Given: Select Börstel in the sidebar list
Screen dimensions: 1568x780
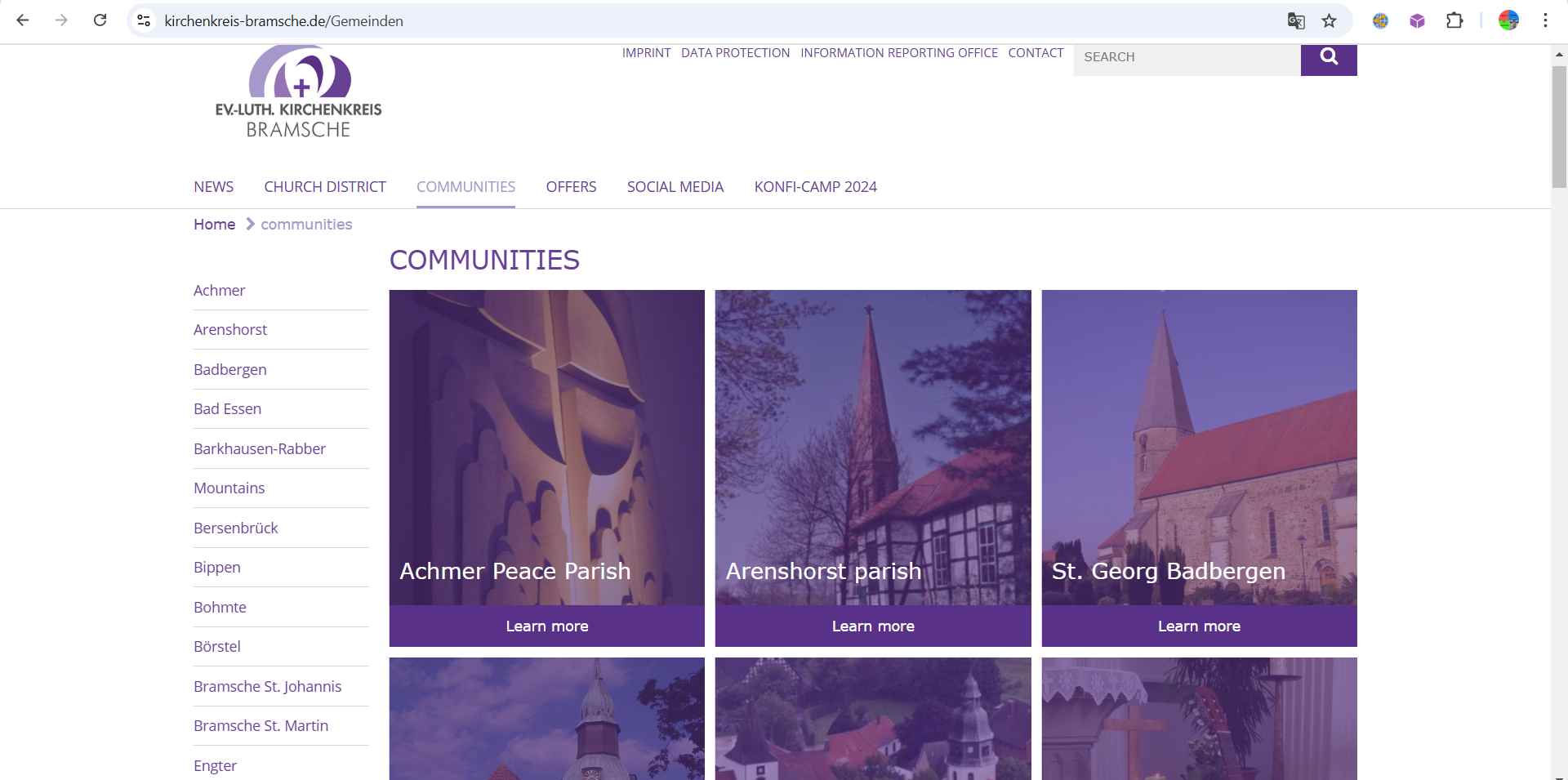Looking at the screenshot, I should 216,647.
